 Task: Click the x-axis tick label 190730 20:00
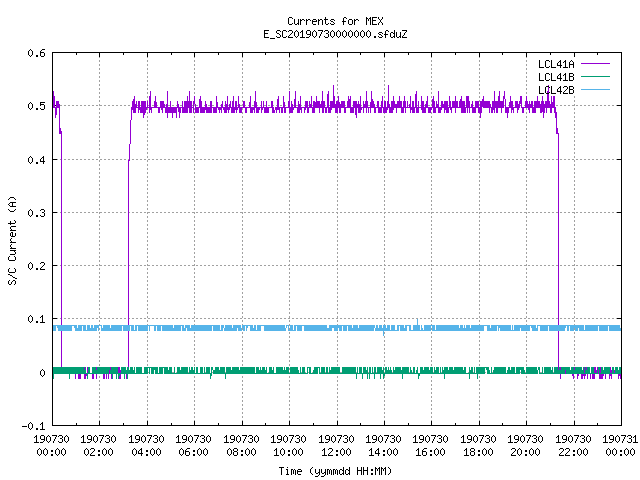(525, 445)
